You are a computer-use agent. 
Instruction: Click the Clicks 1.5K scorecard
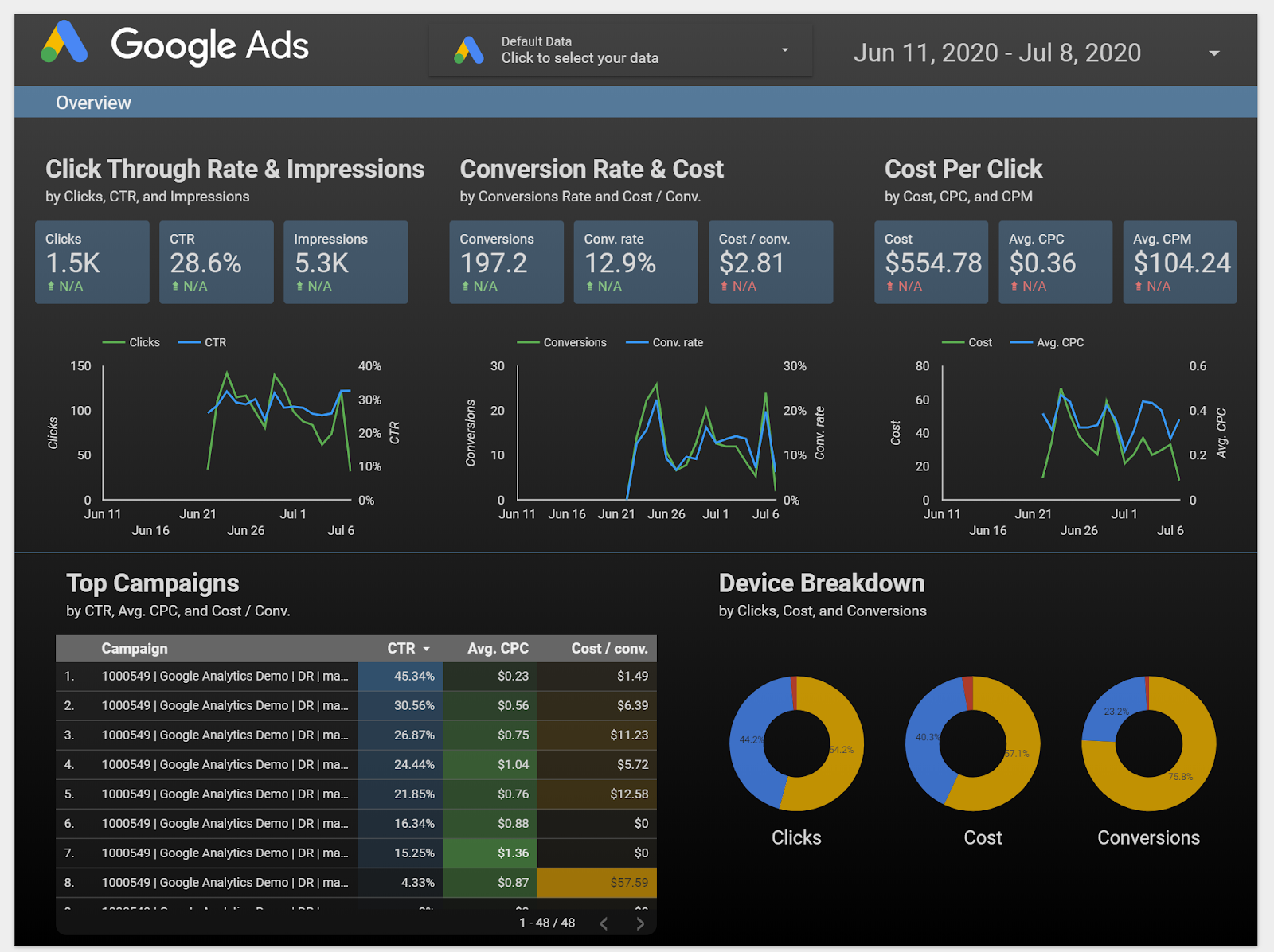[92, 263]
